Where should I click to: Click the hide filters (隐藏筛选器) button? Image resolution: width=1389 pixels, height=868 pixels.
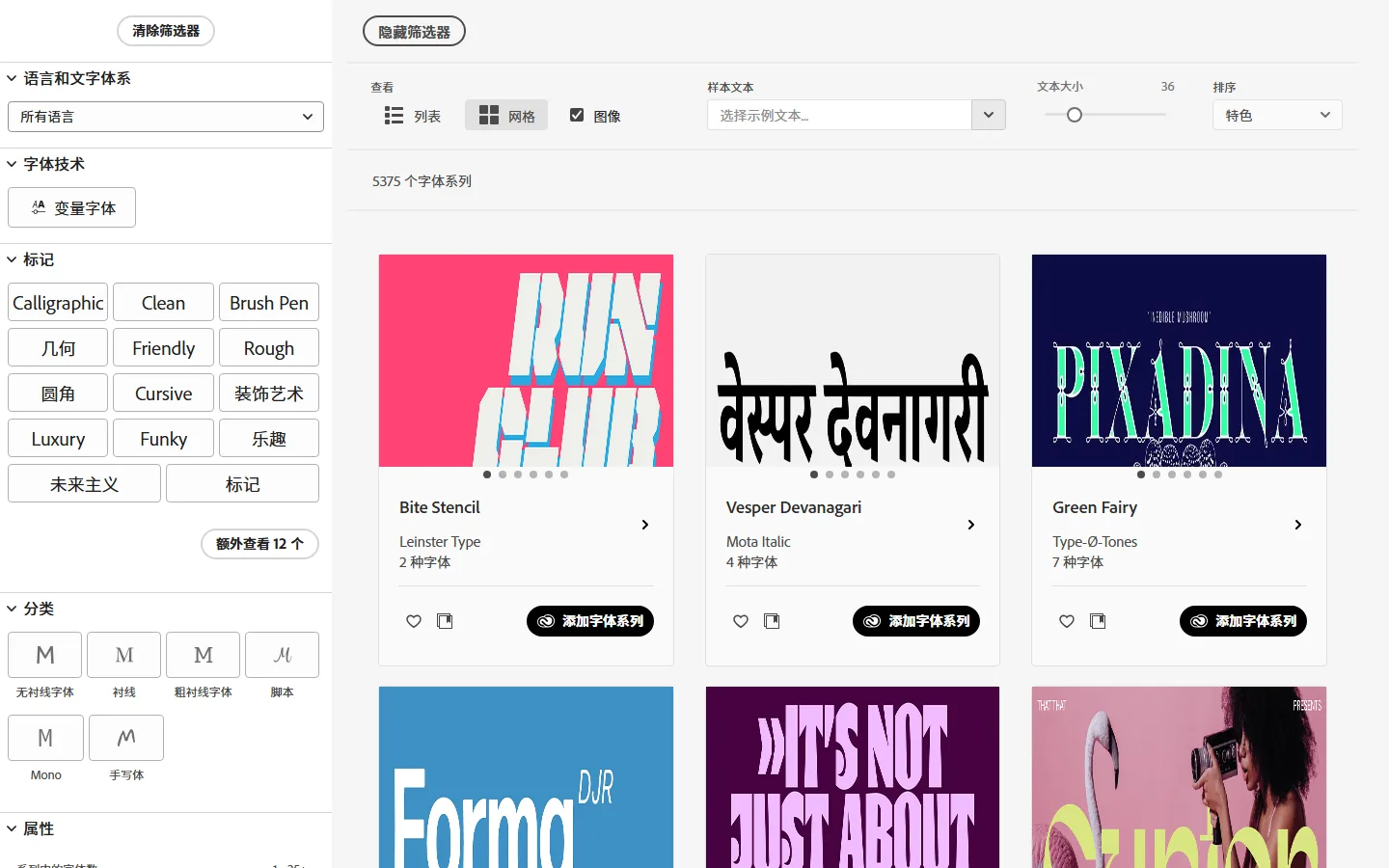click(x=414, y=31)
